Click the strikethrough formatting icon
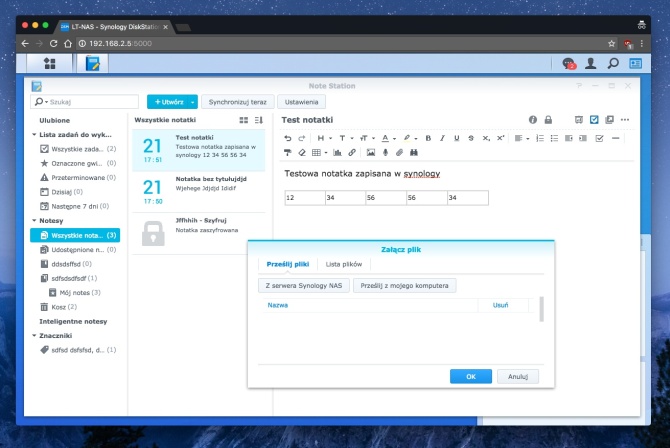670x448 pixels. click(470, 138)
